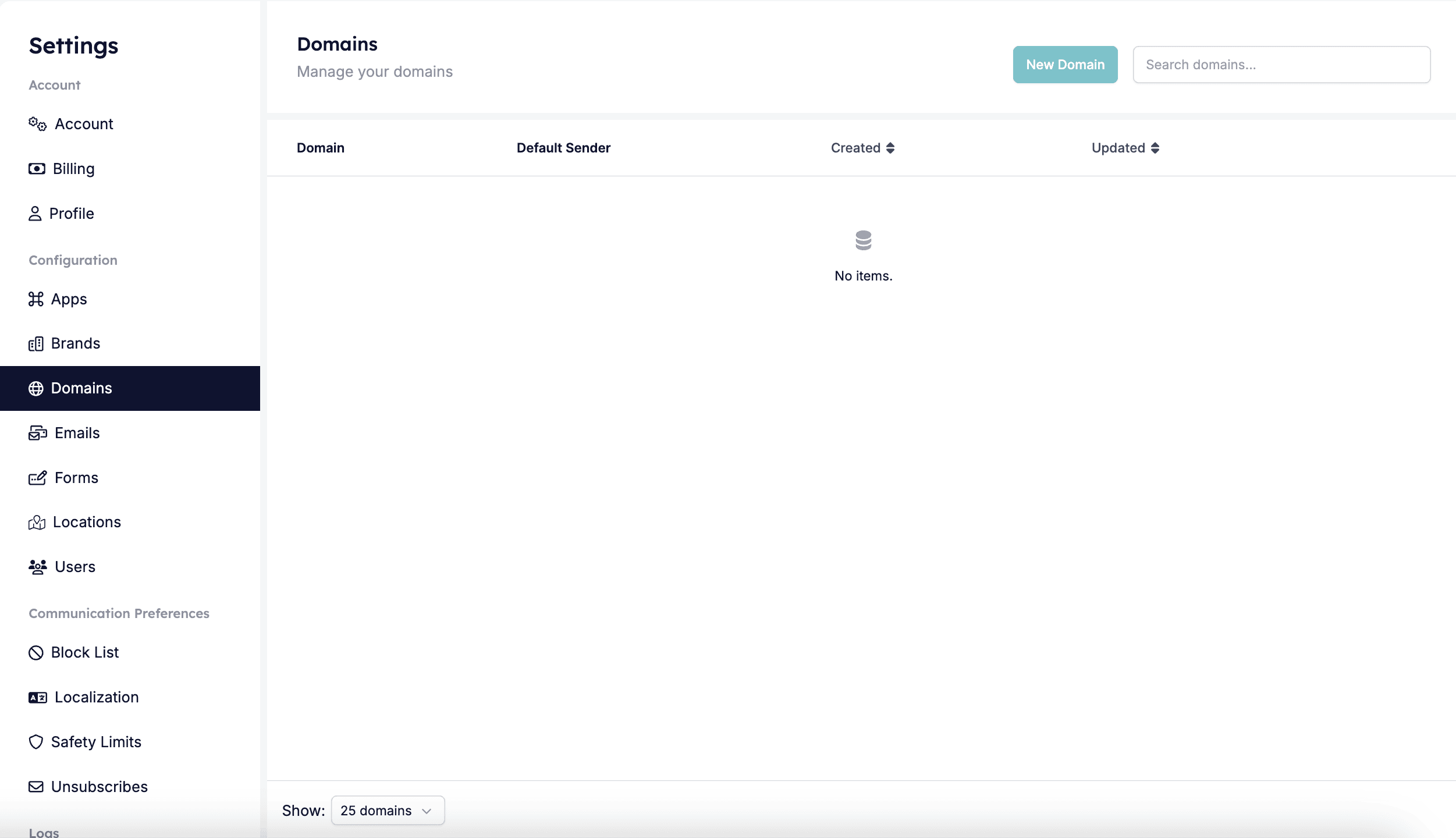1456x838 pixels.
Task: Go to Forms configuration
Action: (130, 478)
